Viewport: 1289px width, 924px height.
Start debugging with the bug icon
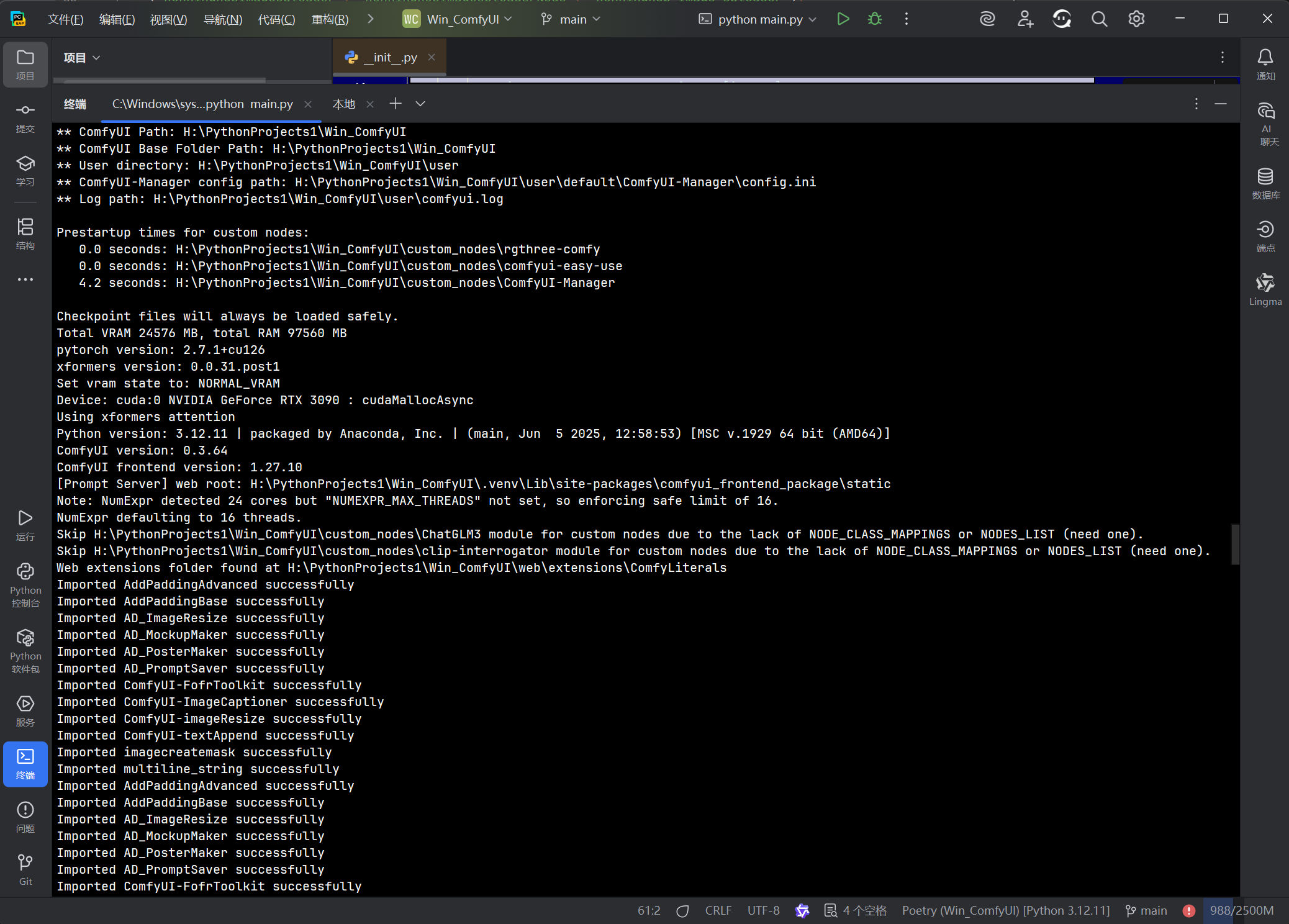tap(875, 19)
